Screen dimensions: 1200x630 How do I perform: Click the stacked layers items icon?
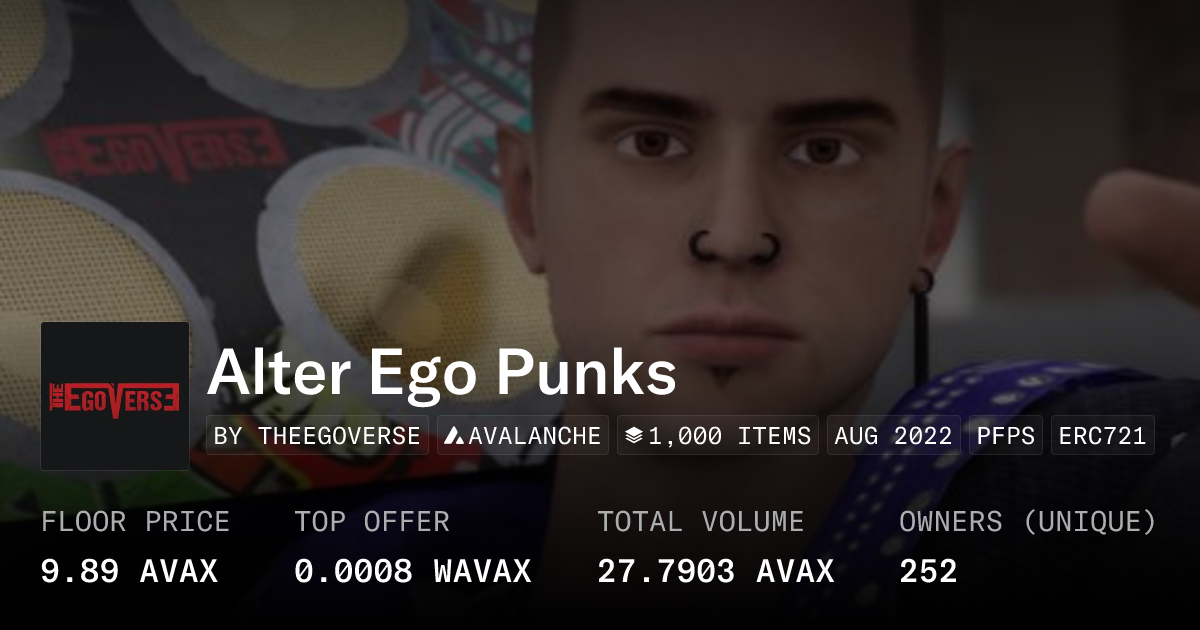point(633,436)
